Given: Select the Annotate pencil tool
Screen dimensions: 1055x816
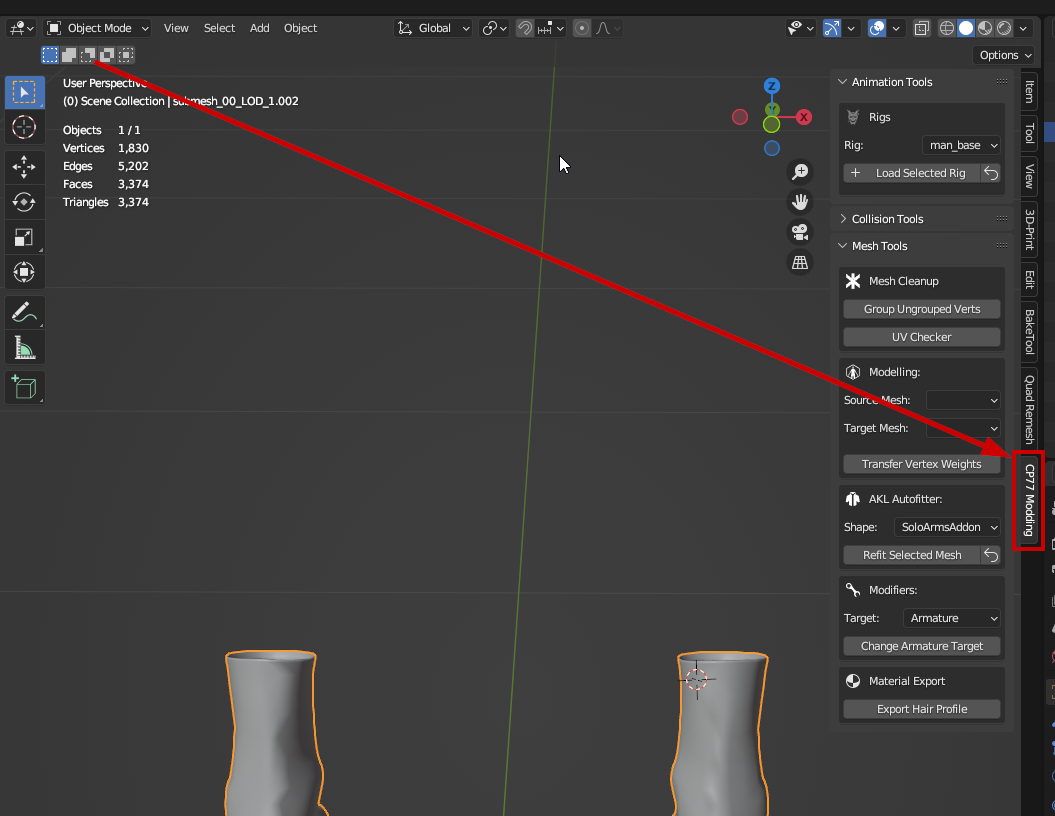Looking at the screenshot, I should click(24, 312).
